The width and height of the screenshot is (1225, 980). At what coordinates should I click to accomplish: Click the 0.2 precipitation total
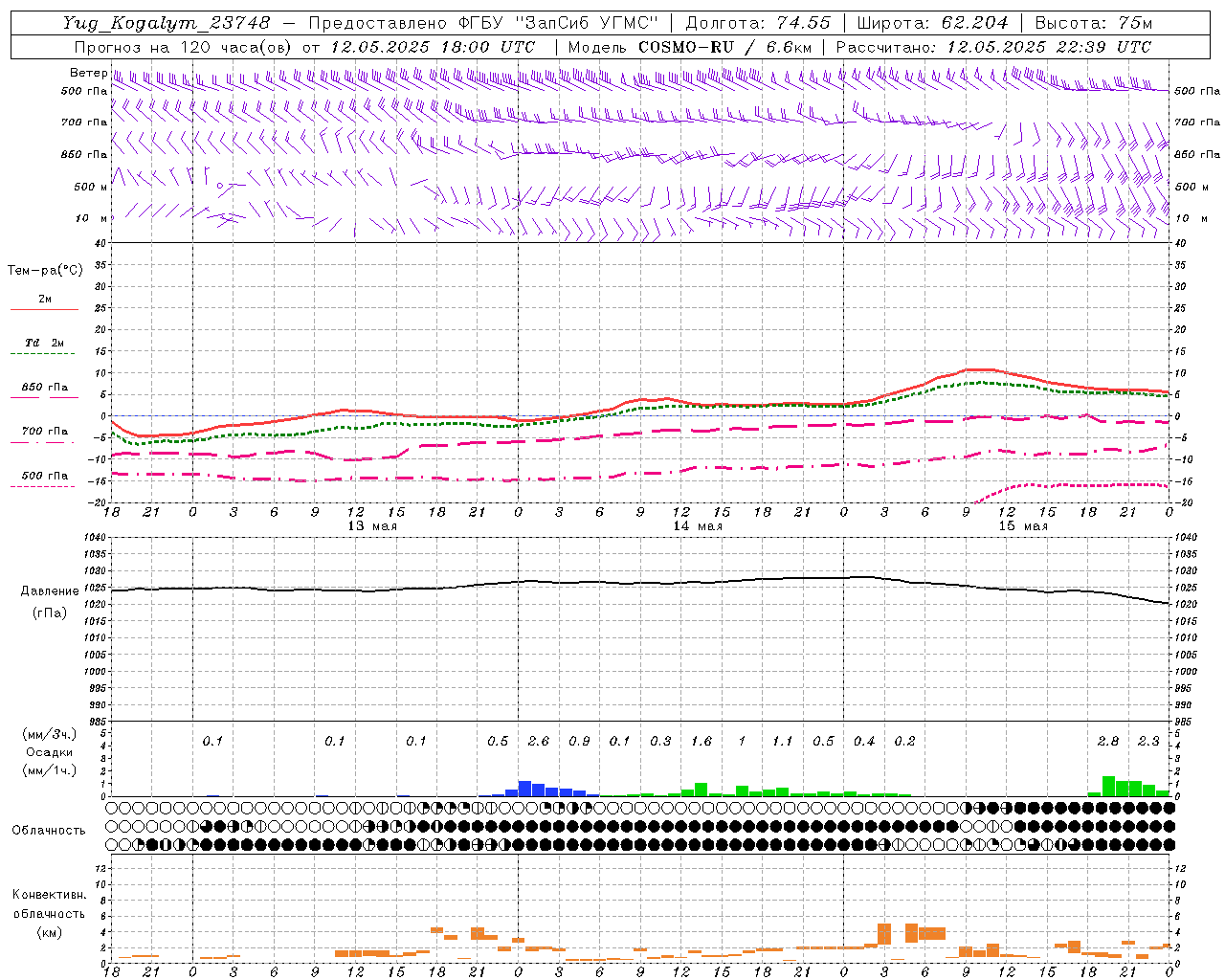904,741
